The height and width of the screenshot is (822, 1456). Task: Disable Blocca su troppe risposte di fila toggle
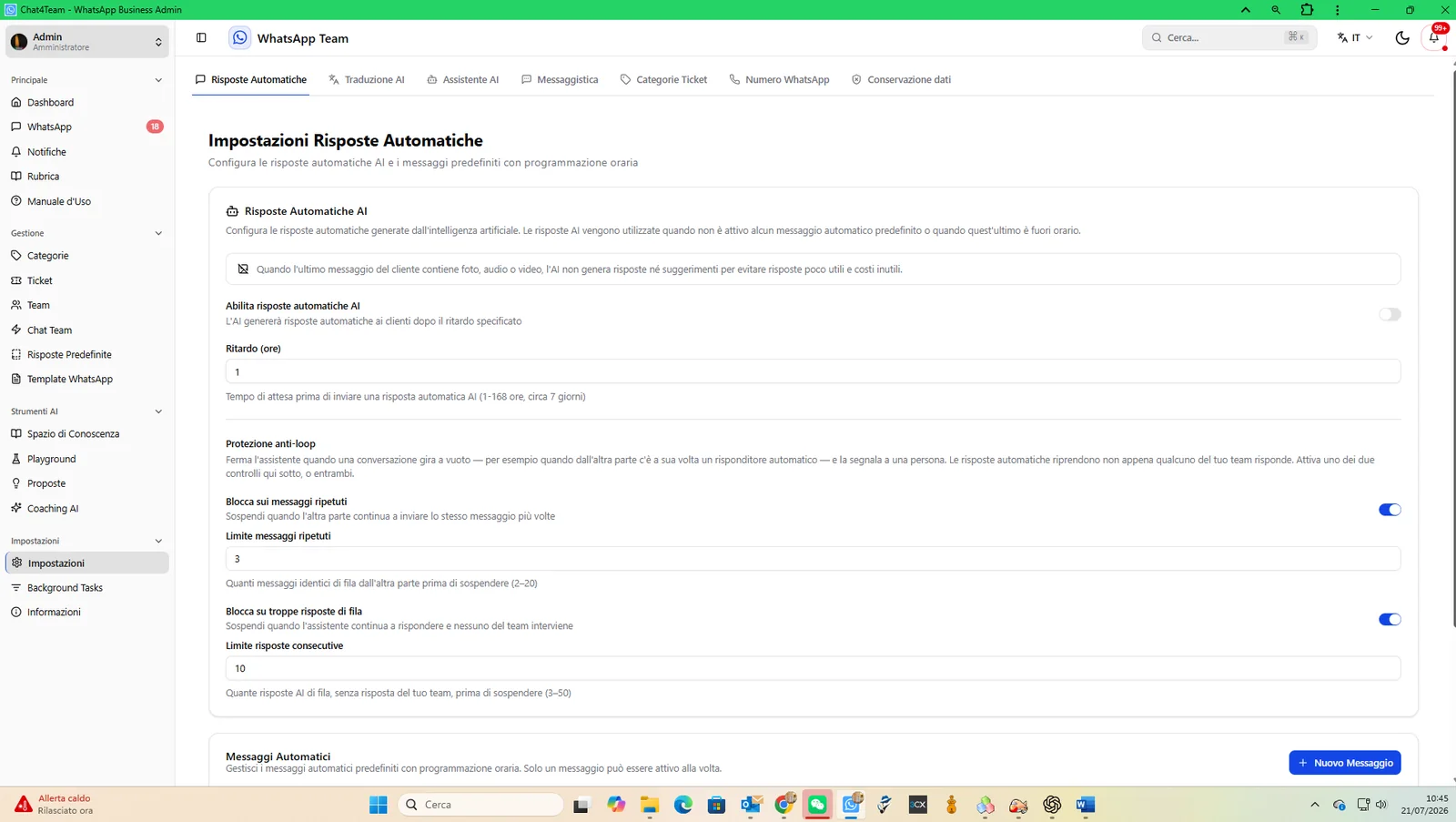coord(1390,620)
